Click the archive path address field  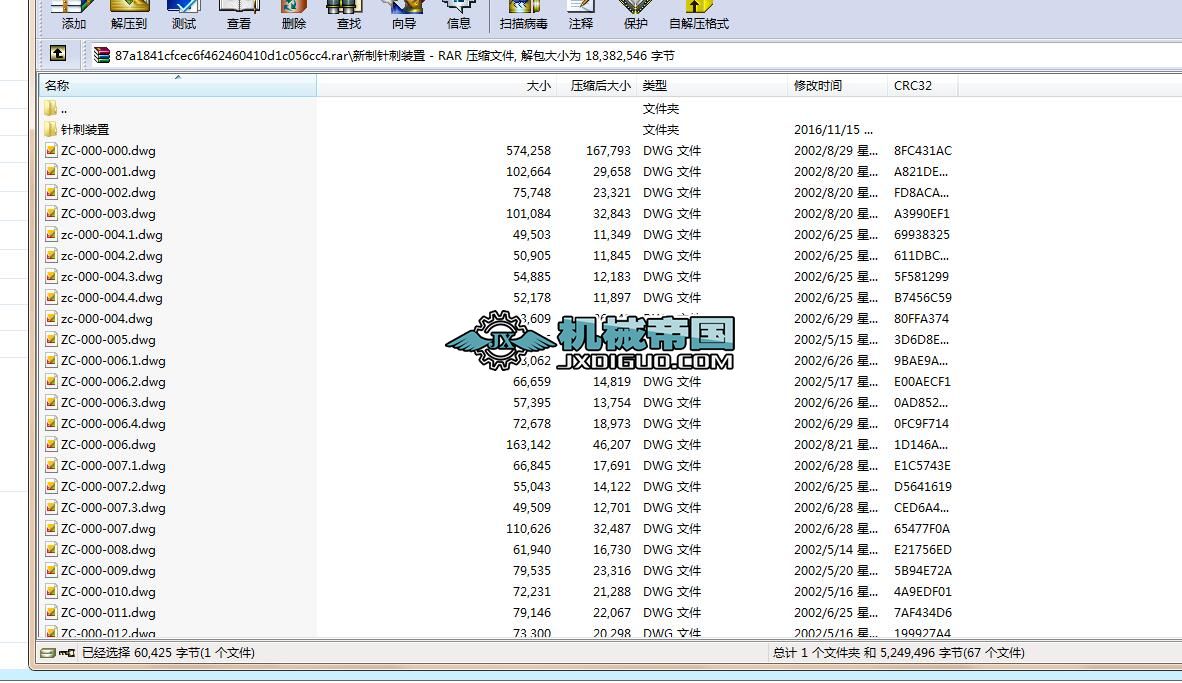point(633,55)
